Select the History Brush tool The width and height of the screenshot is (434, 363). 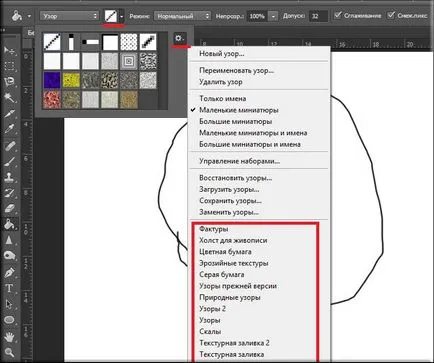(x=9, y=193)
